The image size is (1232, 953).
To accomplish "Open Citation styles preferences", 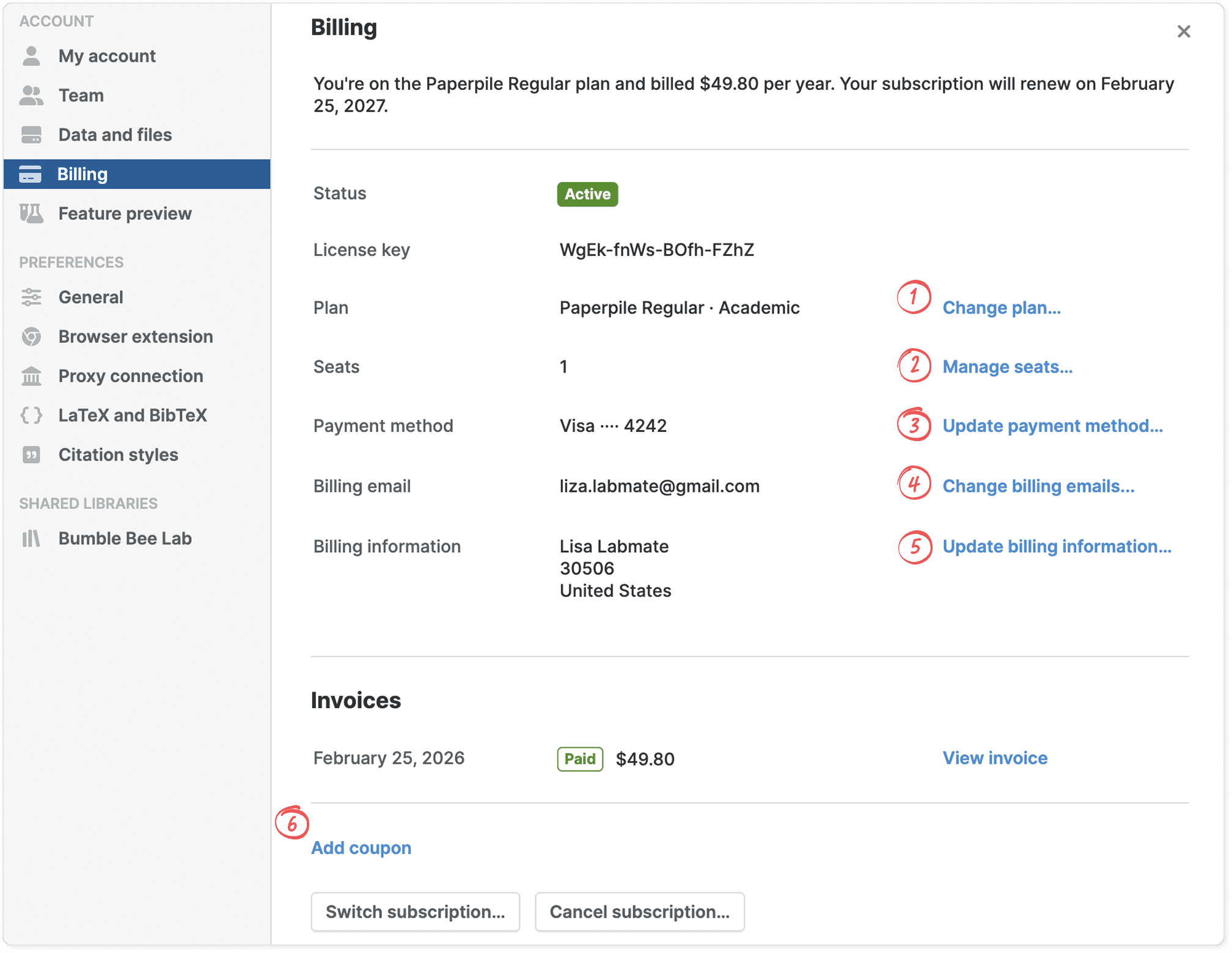I will (x=118, y=455).
